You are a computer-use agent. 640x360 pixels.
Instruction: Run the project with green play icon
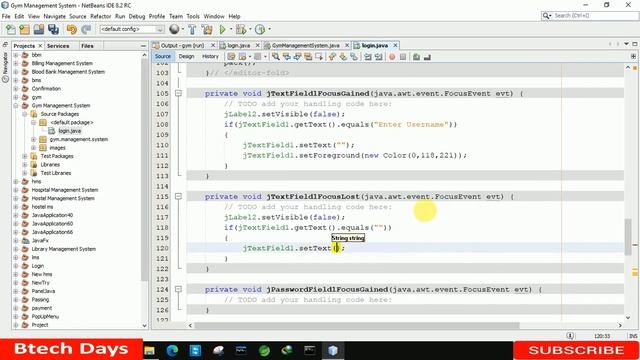coord(222,29)
